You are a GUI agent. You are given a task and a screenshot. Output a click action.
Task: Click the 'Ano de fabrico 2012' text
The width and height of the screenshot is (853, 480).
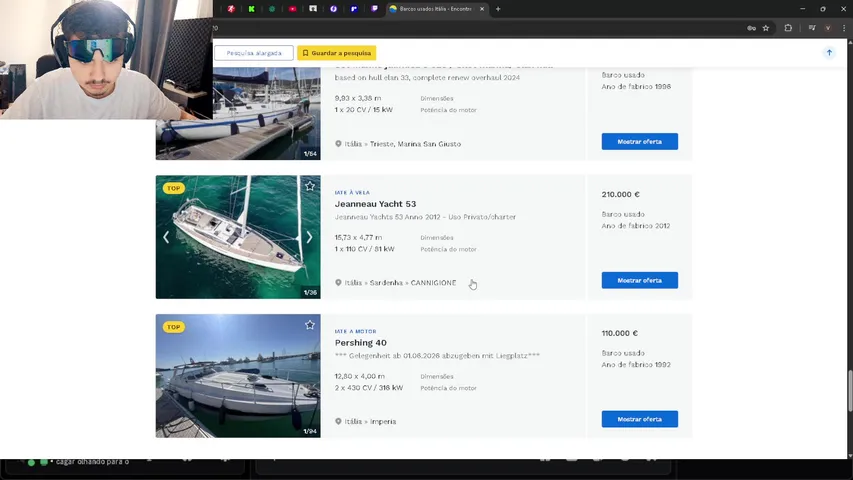[x=636, y=225]
